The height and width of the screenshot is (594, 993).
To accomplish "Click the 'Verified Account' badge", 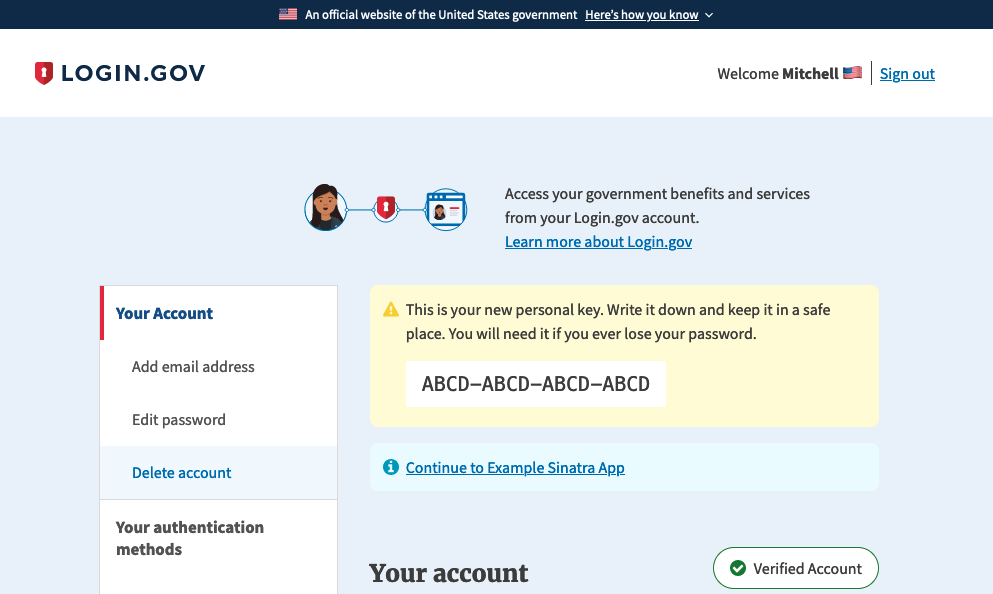I will click(x=796, y=568).
